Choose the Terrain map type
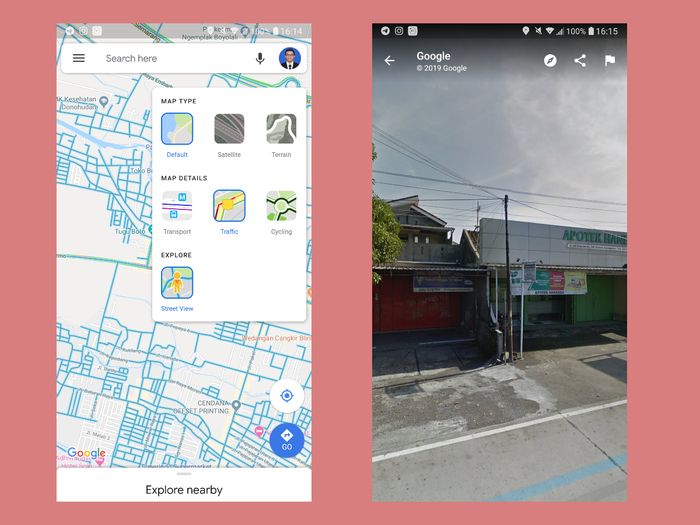This screenshot has height=525, width=700. 281,129
